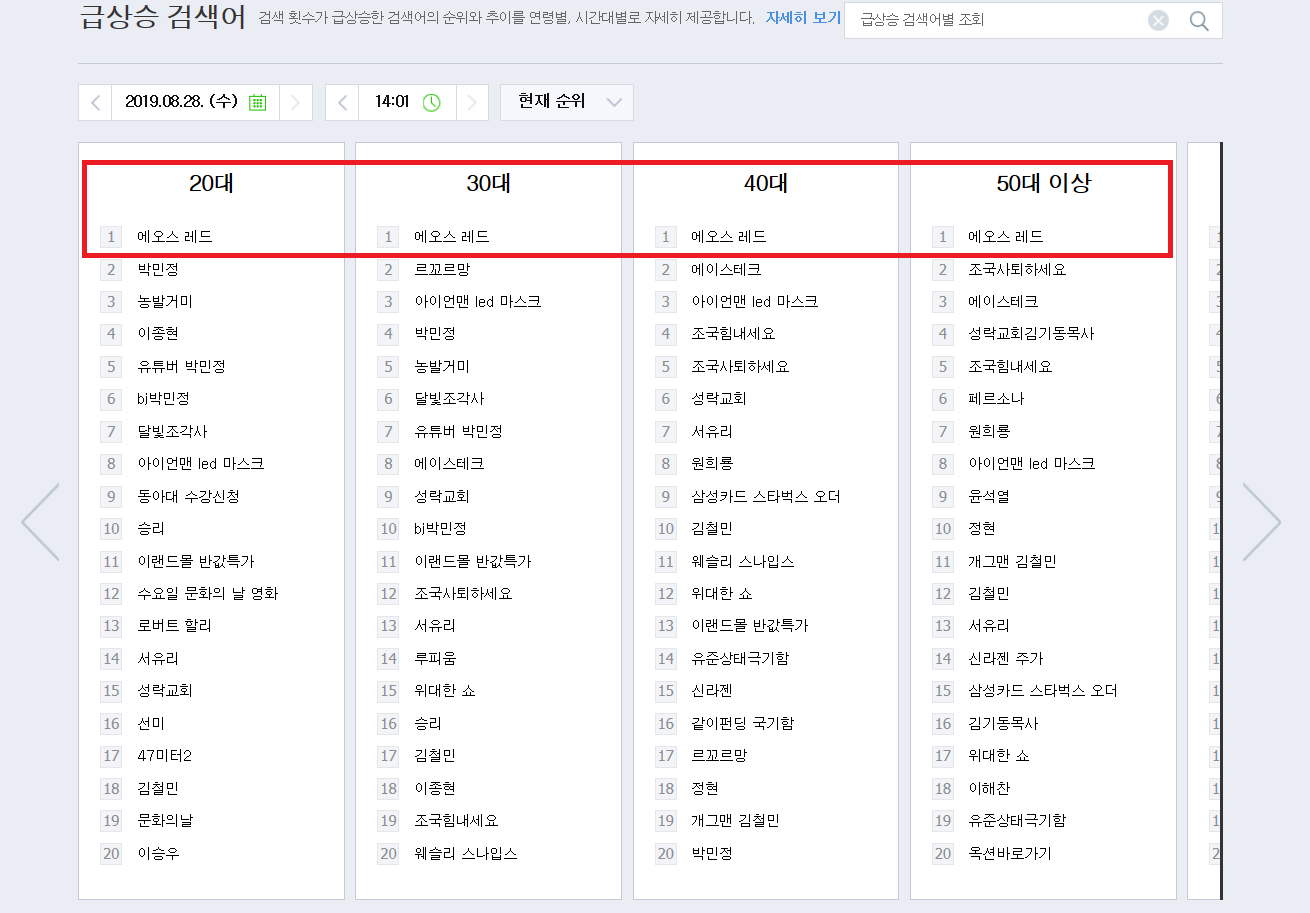Clear the search box with the X icon
The width and height of the screenshot is (1310, 913).
(1158, 21)
